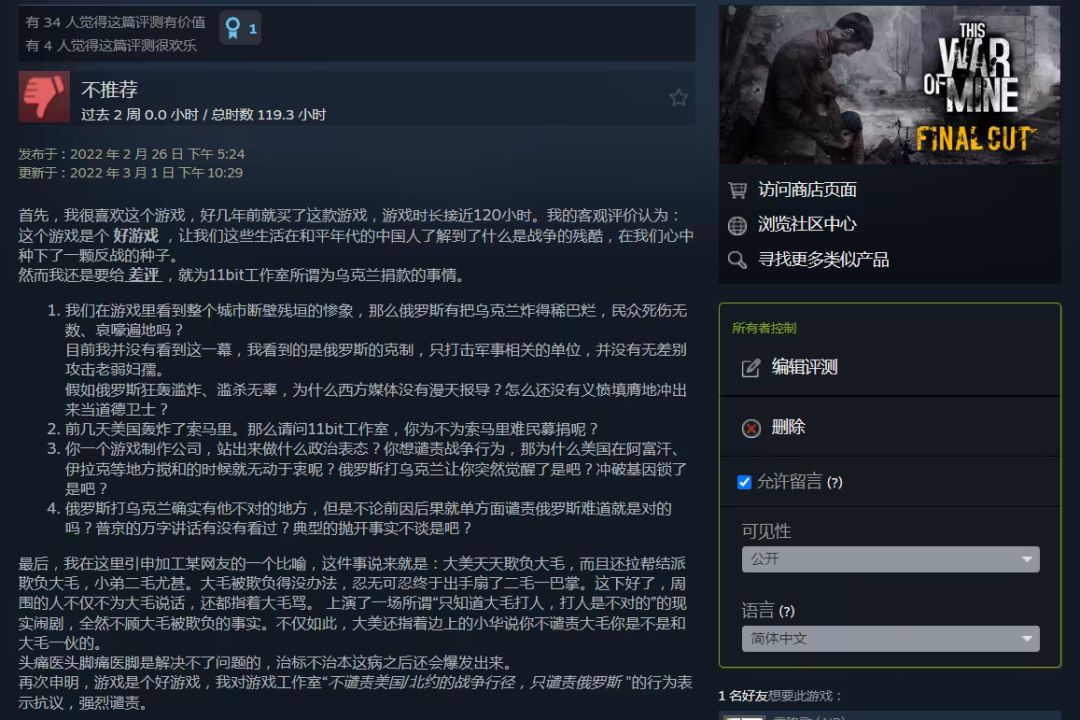Viewport: 1080px width, 720px height.
Task: Click the star favorite icon on review header
Action: (678, 98)
